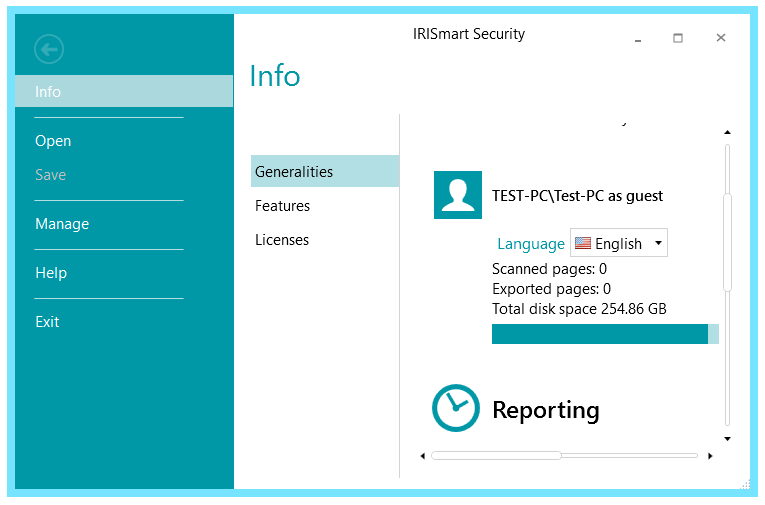
Task: Click the horizontal scrollbar thumb
Action: (x=496, y=456)
